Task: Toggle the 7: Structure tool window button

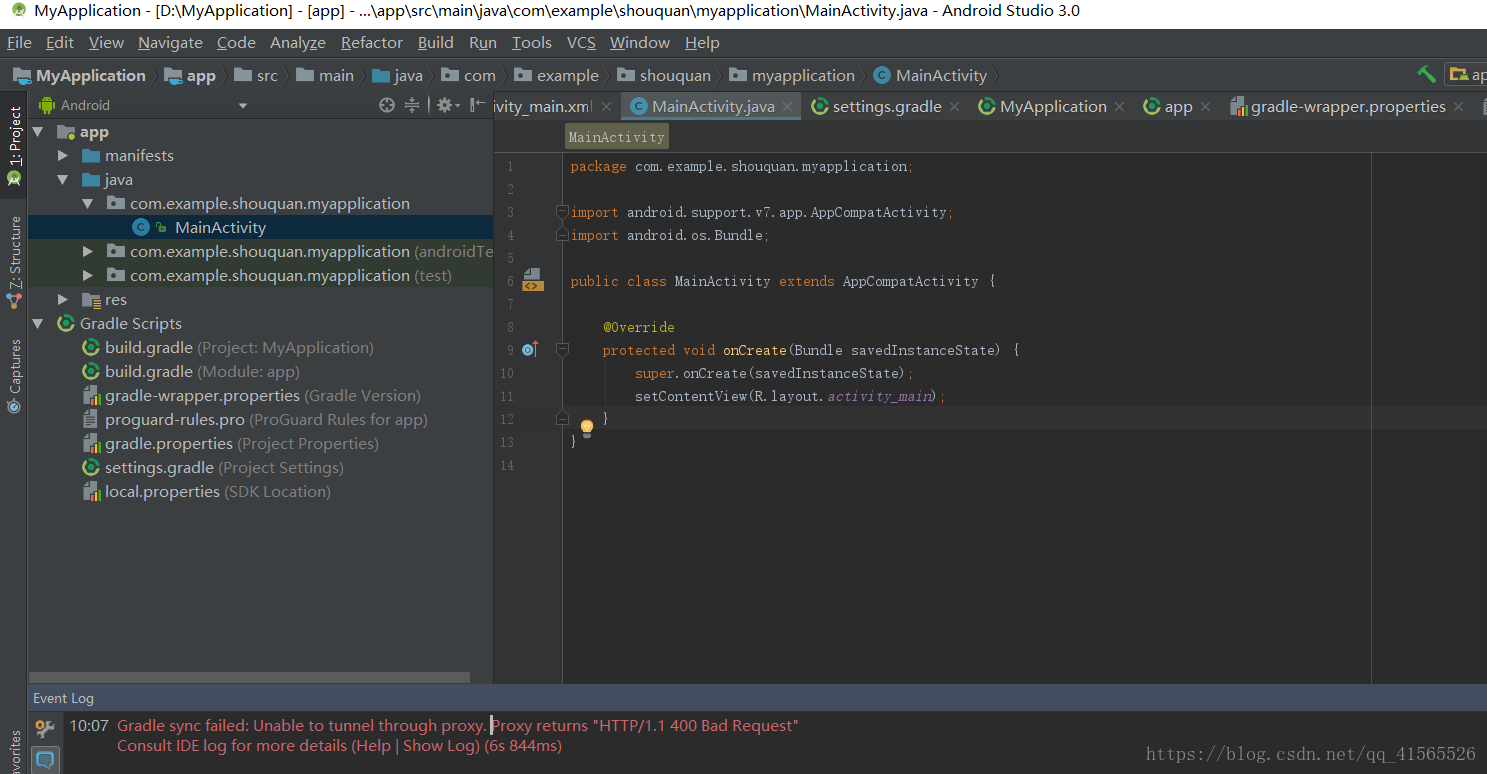Action: [14, 260]
